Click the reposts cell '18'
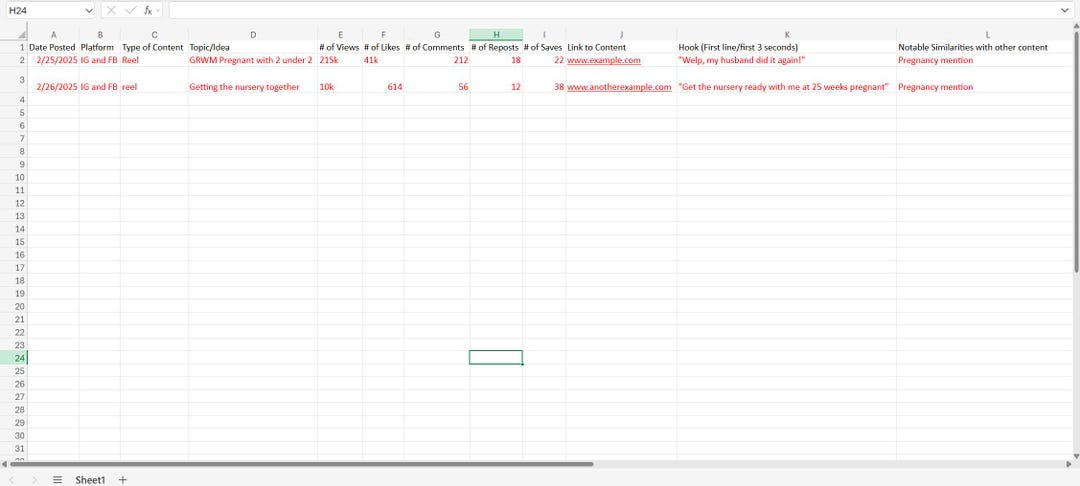Viewport: 1080px width, 486px height. 496,61
